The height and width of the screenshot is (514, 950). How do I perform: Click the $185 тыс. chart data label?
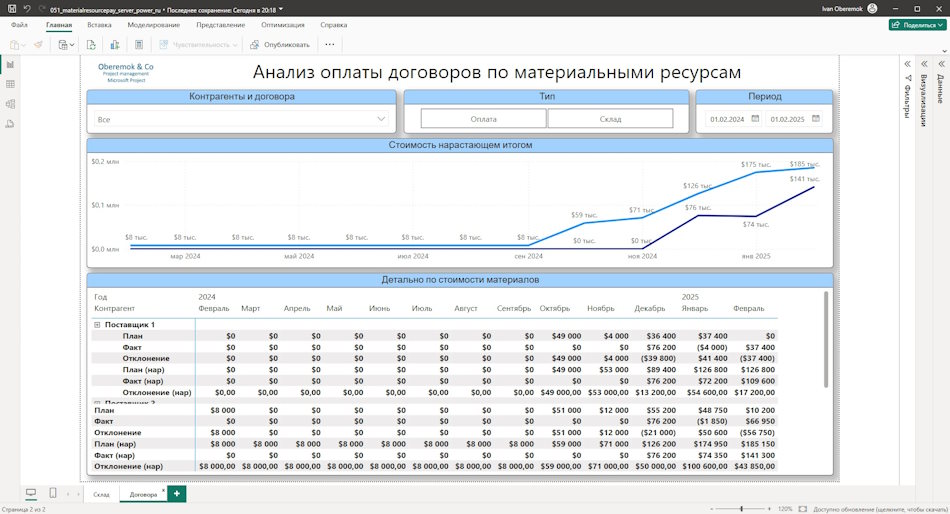pyautogui.click(x=804, y=164)
